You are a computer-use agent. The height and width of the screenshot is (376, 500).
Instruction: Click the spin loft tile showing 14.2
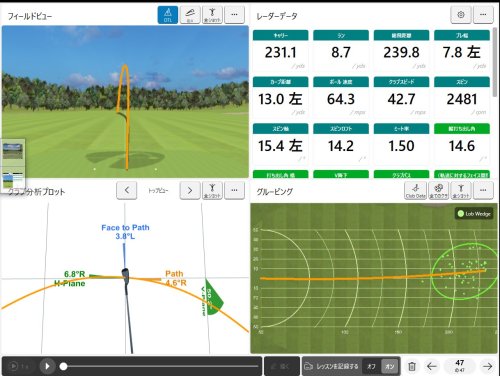click(341, 144)
